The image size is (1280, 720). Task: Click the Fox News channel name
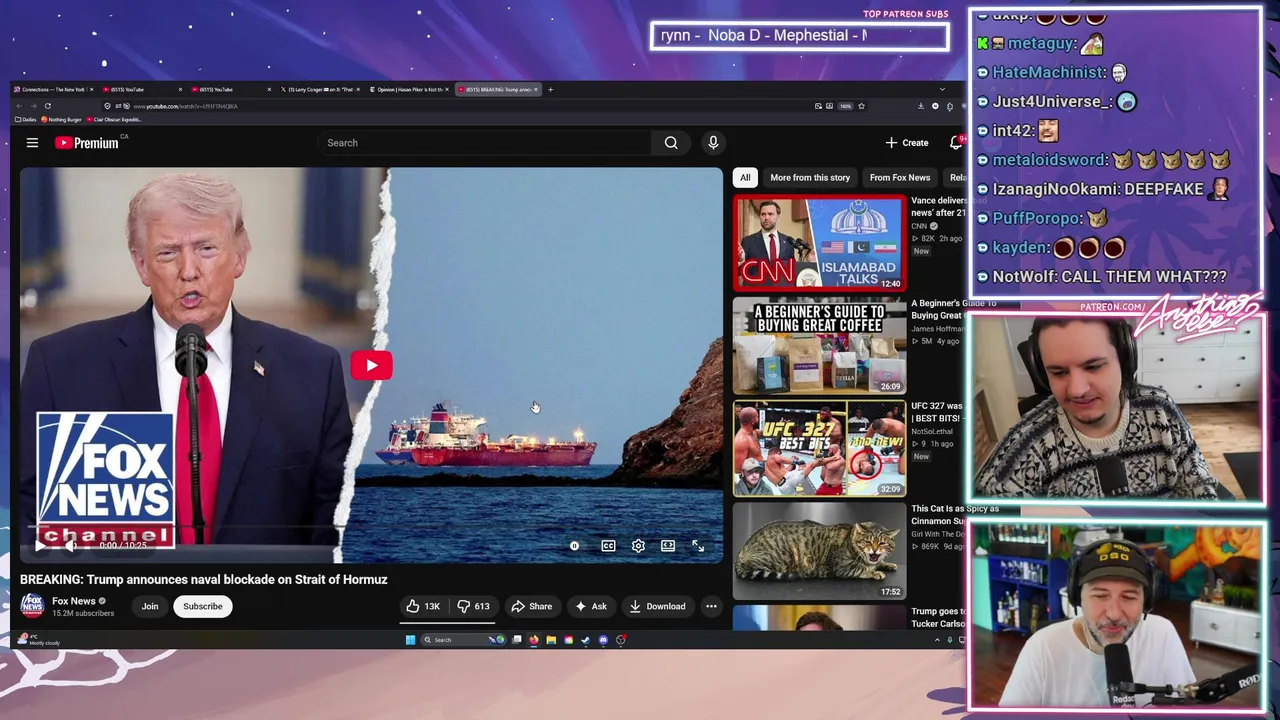(x=73, y=601)
